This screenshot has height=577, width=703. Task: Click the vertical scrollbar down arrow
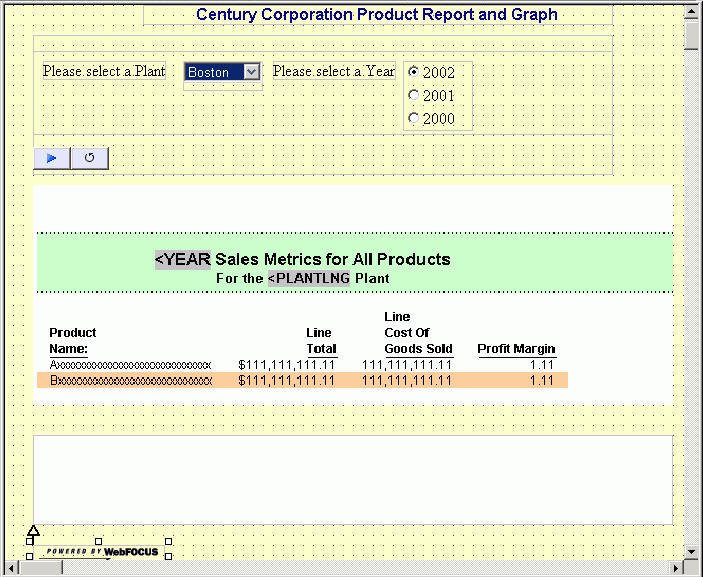[691, 551]
